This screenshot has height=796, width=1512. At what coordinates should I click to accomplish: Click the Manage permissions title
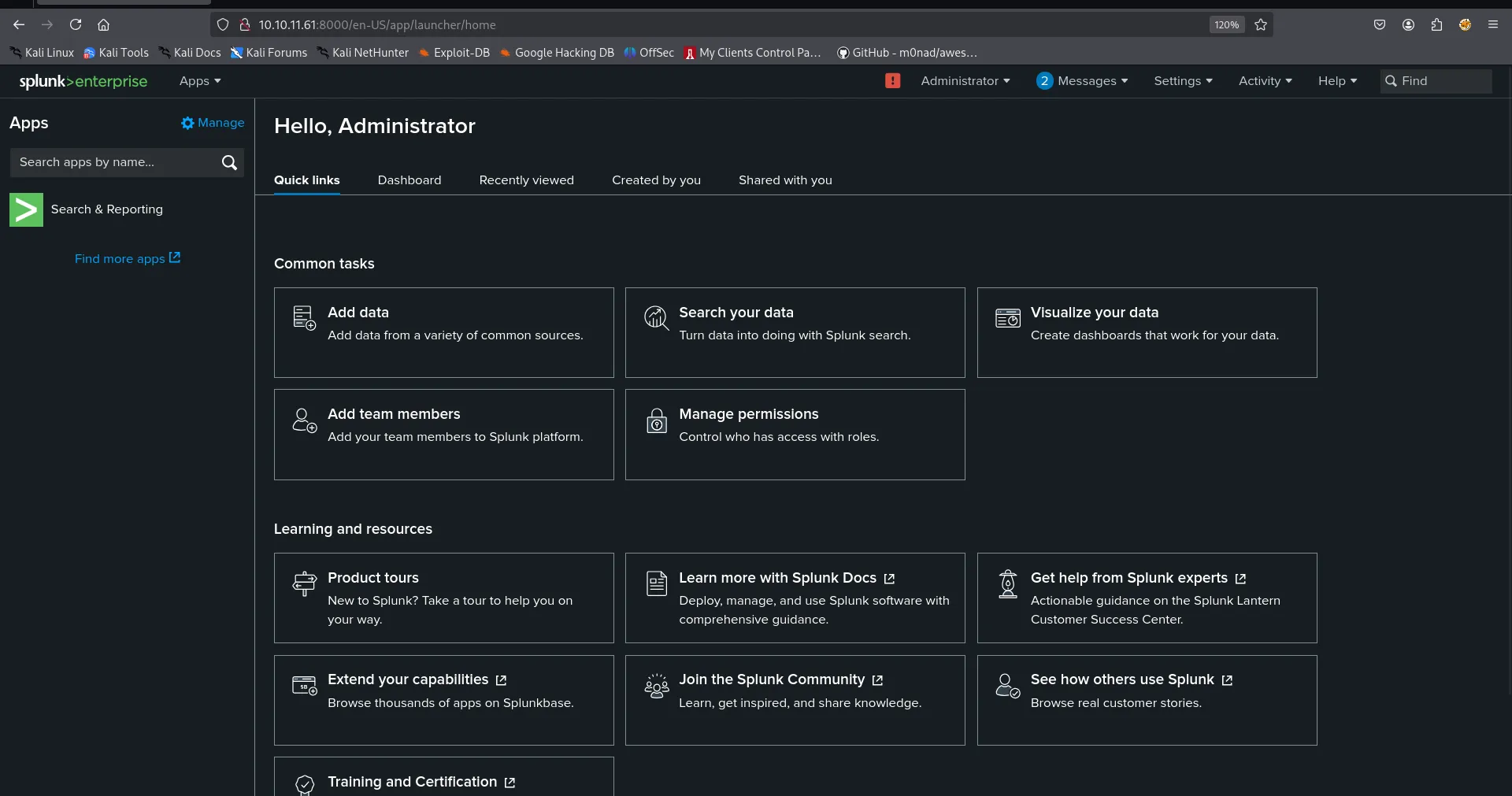pyautogui.click(x=749, y=414)
